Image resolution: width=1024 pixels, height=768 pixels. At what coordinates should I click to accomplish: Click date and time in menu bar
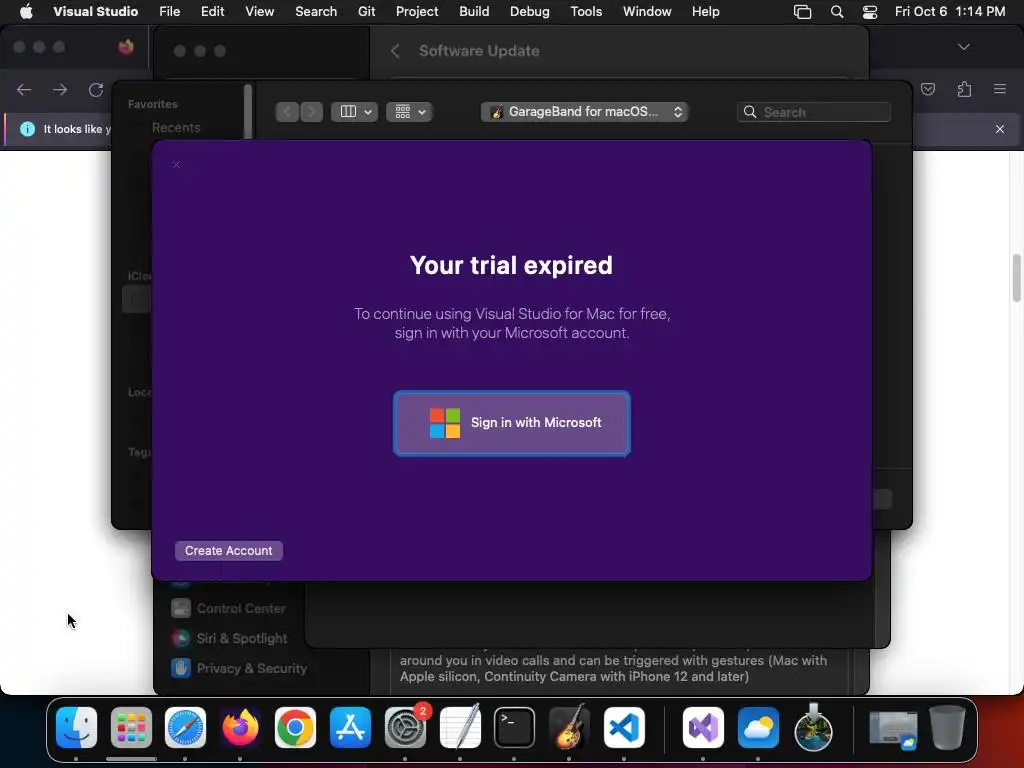950,11
